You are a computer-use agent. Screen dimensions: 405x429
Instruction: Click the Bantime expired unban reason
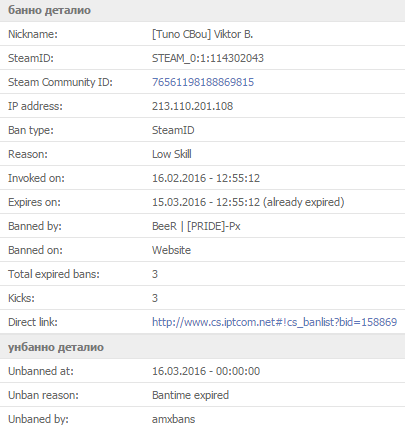190,395
